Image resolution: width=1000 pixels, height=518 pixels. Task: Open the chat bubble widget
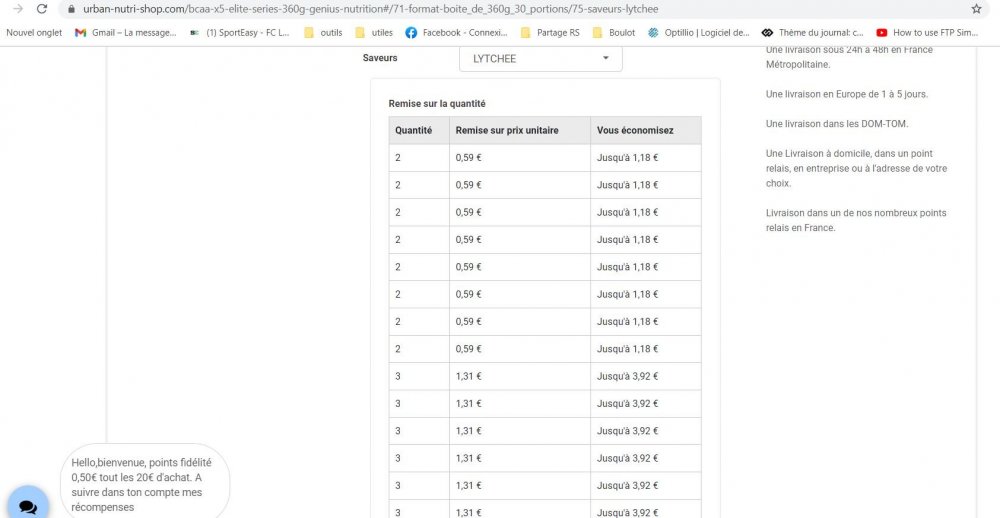pyautogui.click(x=27, y=507)
